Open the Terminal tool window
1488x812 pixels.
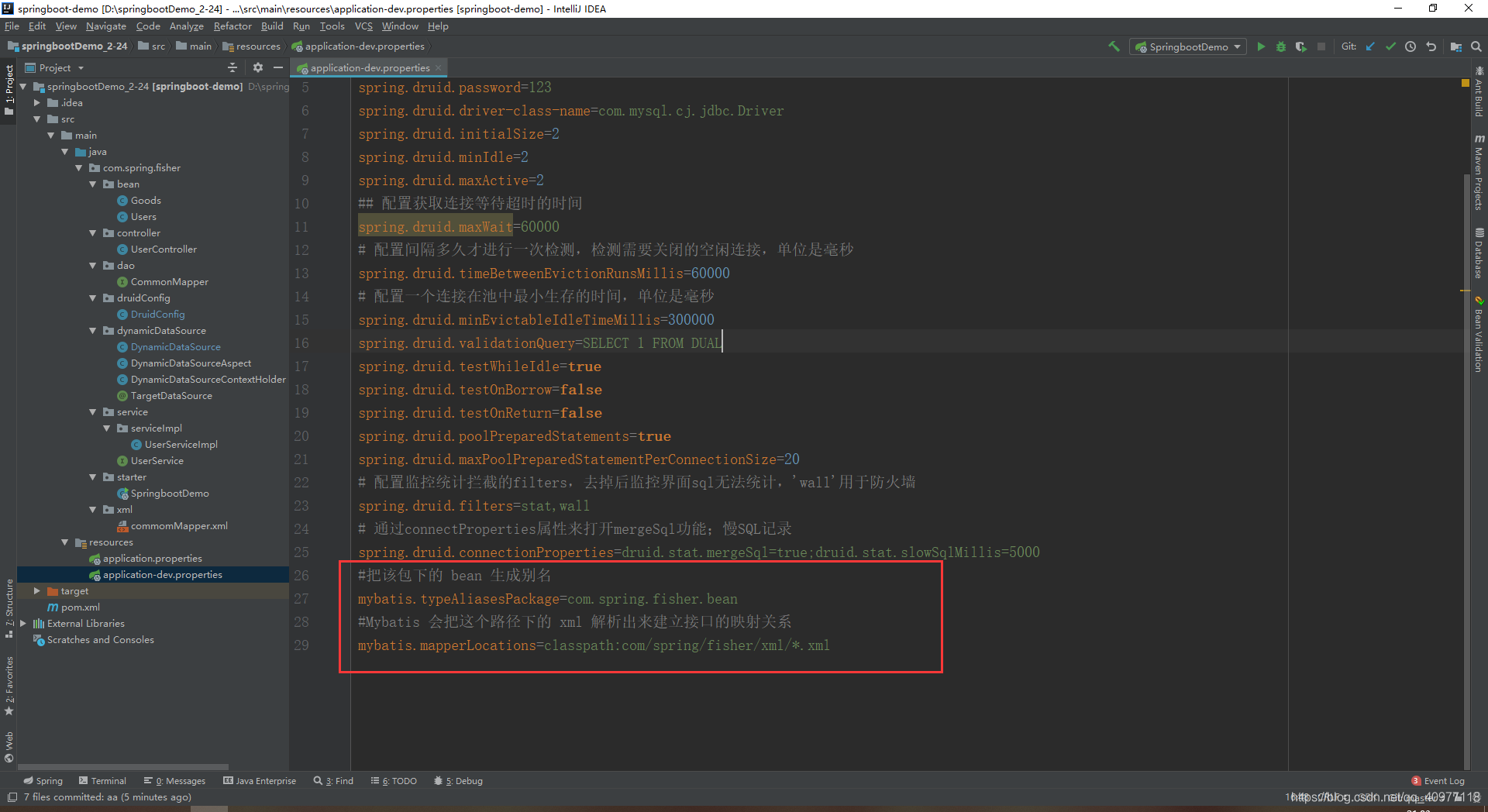click(x=102, y=781)
